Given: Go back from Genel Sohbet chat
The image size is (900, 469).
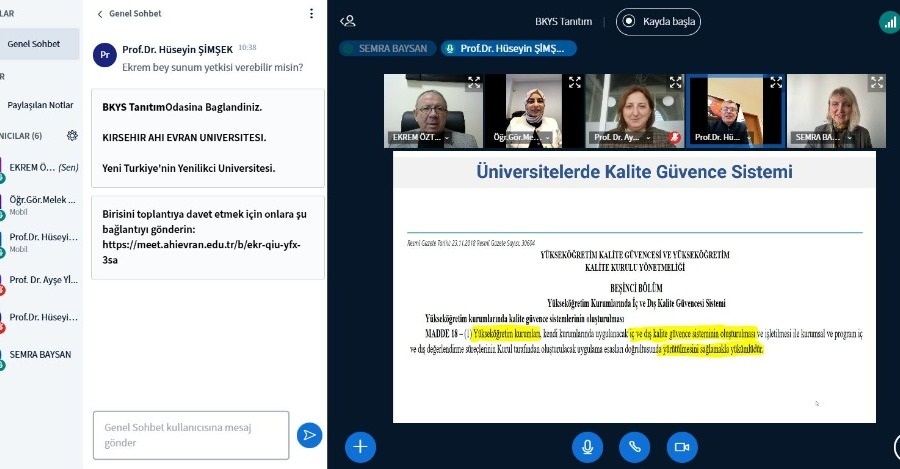Looking at the screenshot, I should click(100, 14).
